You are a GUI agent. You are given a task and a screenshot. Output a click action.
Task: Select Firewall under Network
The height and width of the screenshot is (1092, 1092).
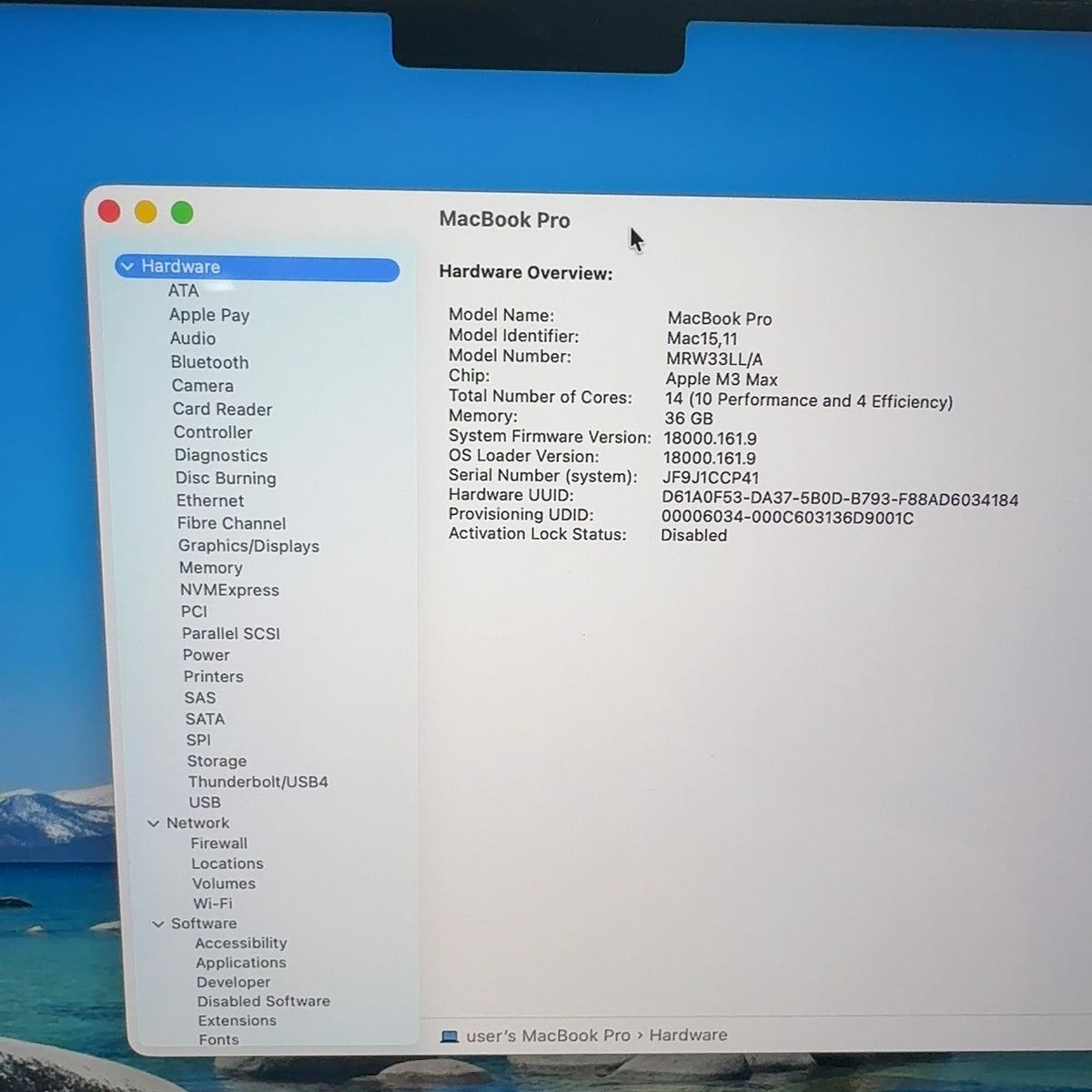pyautogui.click(x=218, y=844)
